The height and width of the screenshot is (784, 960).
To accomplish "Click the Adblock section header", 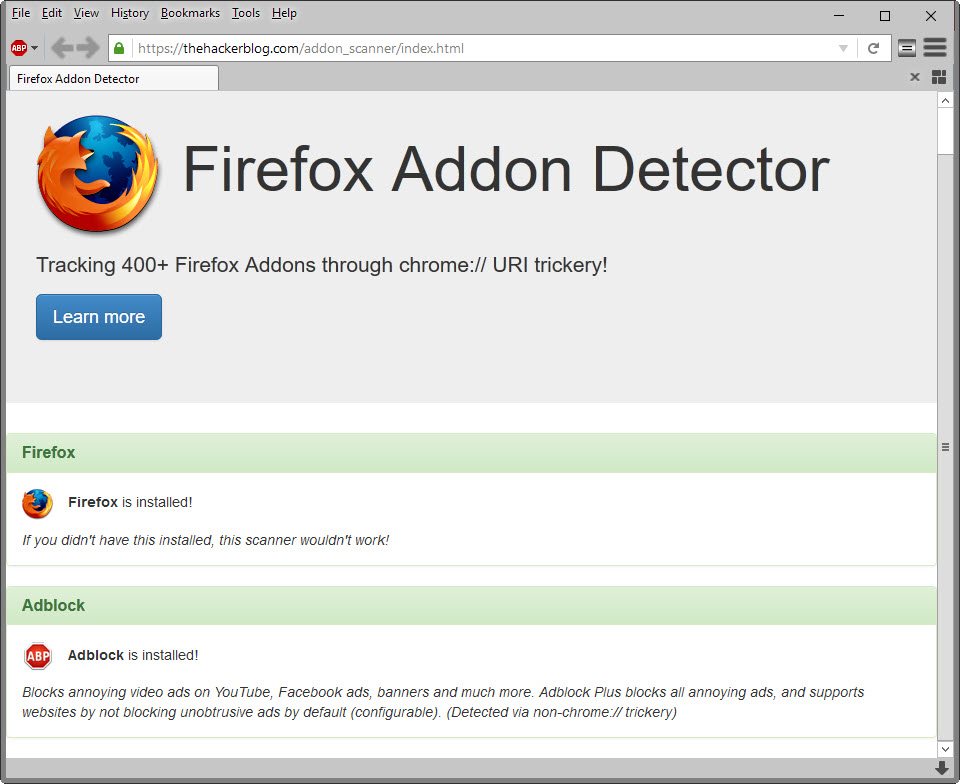I will tap(471, 606).
